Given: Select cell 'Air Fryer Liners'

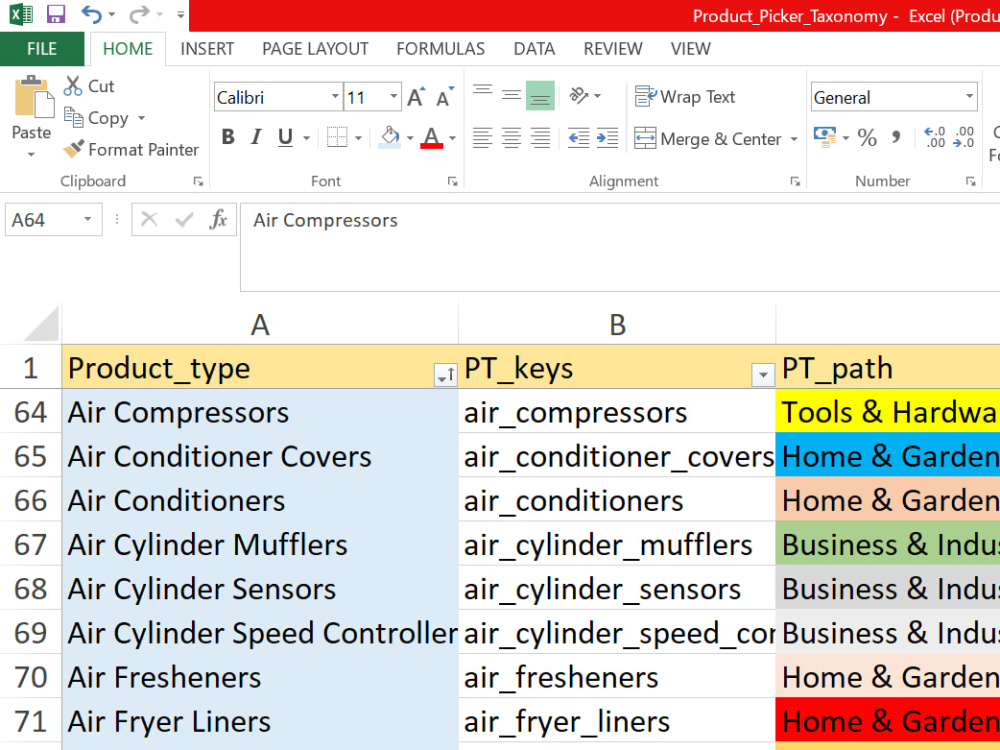Looking at the screenshot, I should 260,722.
